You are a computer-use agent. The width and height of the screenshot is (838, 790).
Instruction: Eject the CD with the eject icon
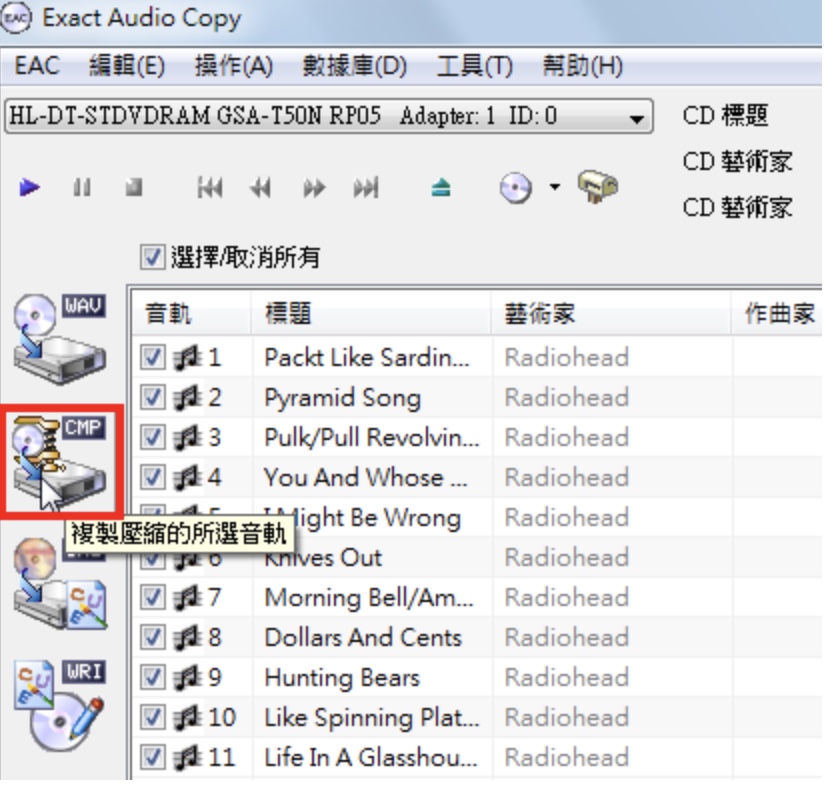coord(441,188)
